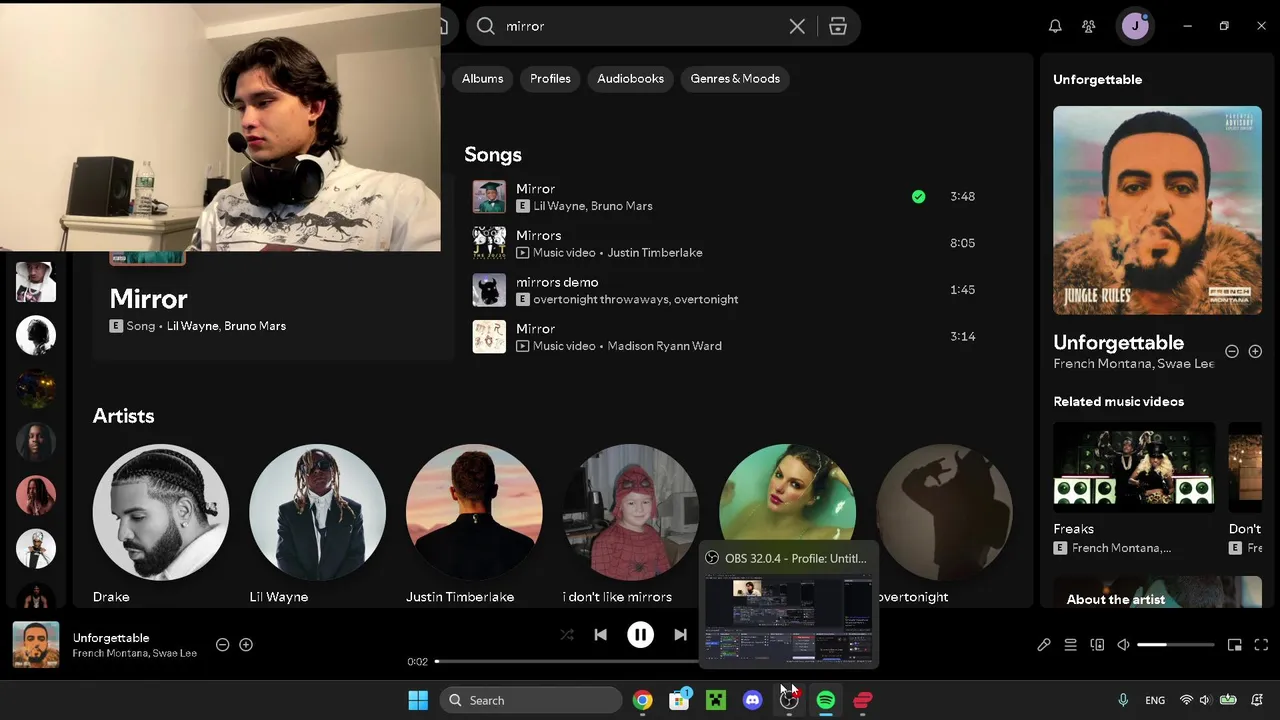Click the Unforgettable title in the side panel
Image resolution: width=1280 pixels, height=720 pixels.
pyautogui.click(x=1118, y=342)
